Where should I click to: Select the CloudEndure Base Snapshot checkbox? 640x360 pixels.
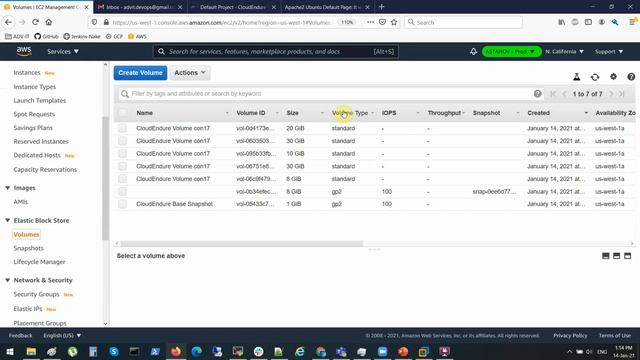click(x=122, y=204)
